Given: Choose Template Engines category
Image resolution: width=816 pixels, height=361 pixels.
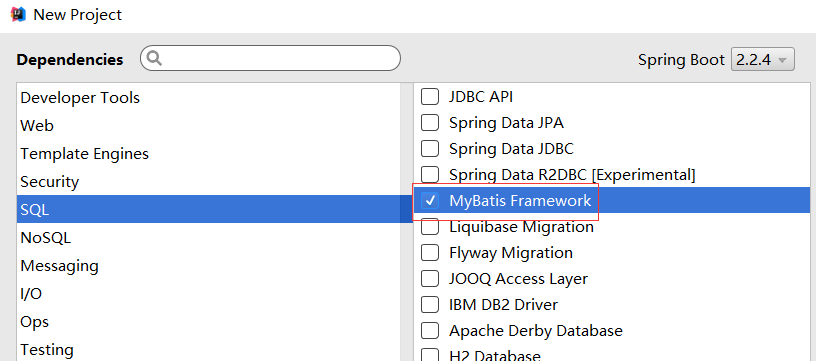Looking at the screenshot, I should coord(208,154).
